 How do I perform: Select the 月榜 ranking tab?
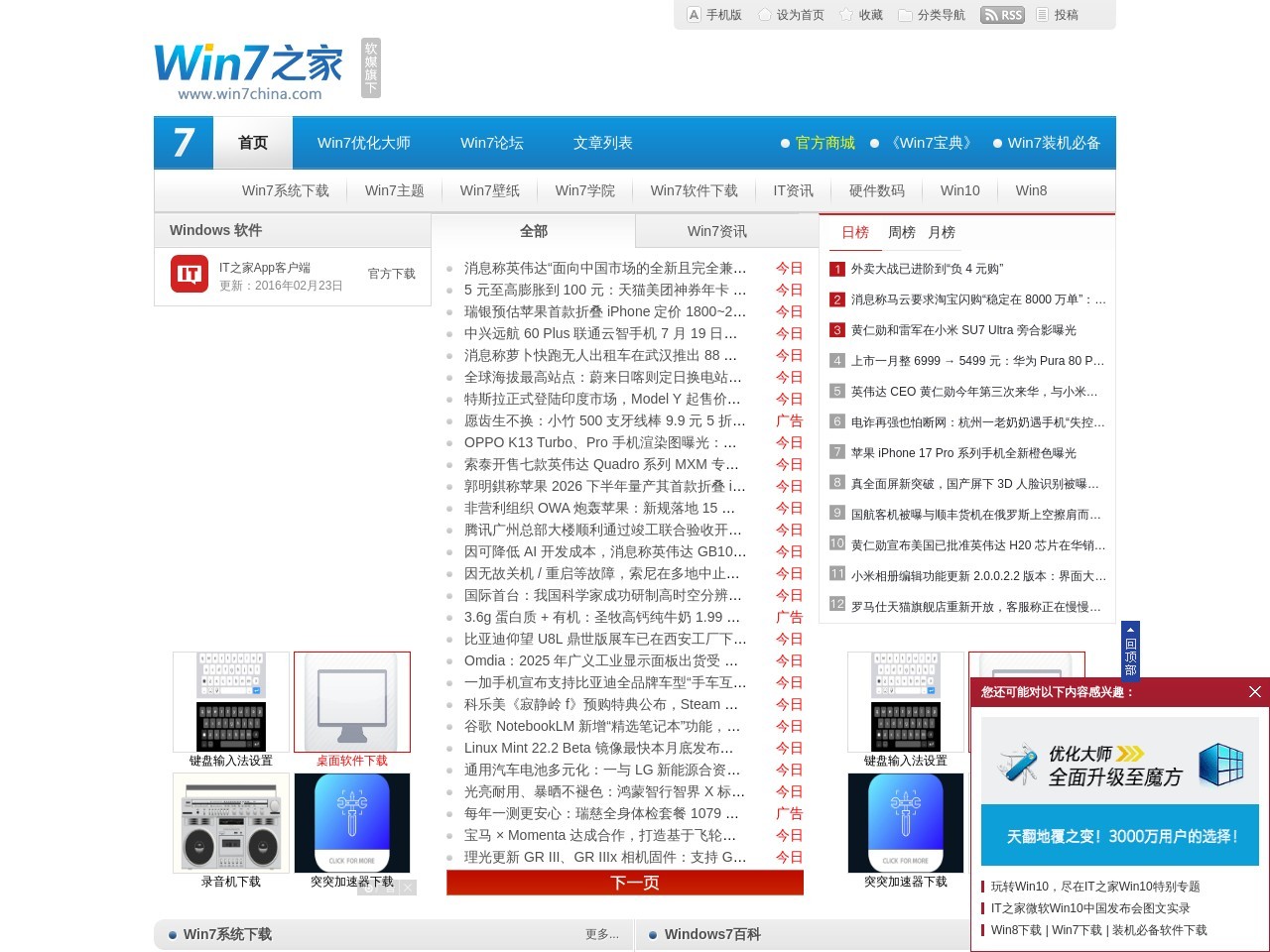[x=941, y=232]
